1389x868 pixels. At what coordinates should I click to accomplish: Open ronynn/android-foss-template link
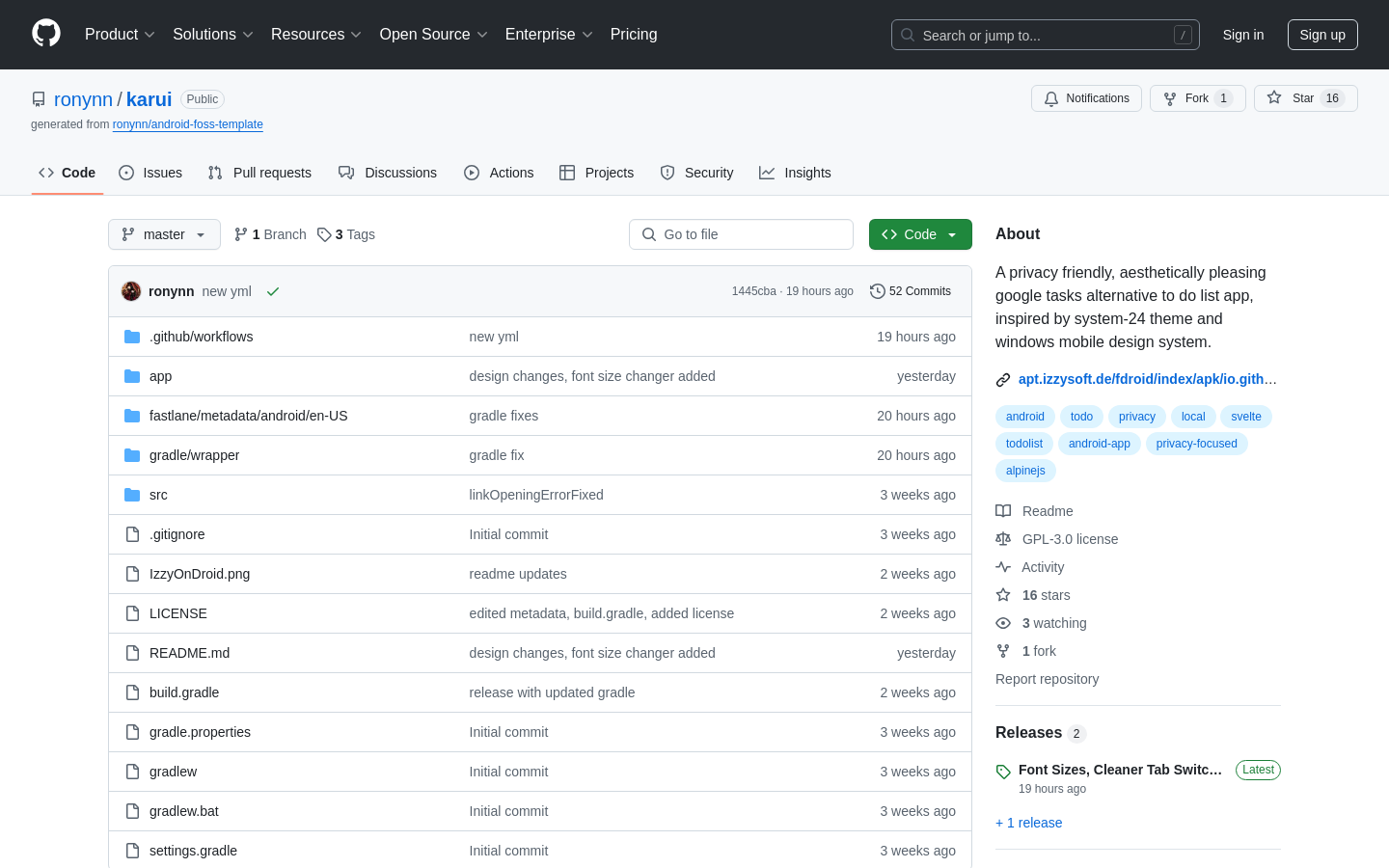pos(188,124)
